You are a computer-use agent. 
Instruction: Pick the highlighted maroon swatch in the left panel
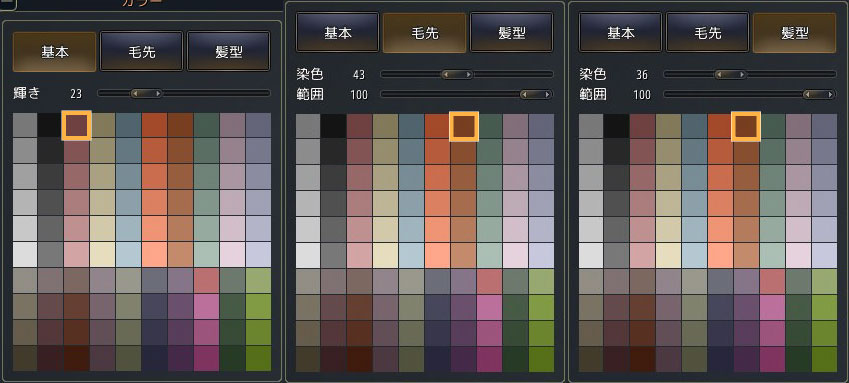(76, 126)
